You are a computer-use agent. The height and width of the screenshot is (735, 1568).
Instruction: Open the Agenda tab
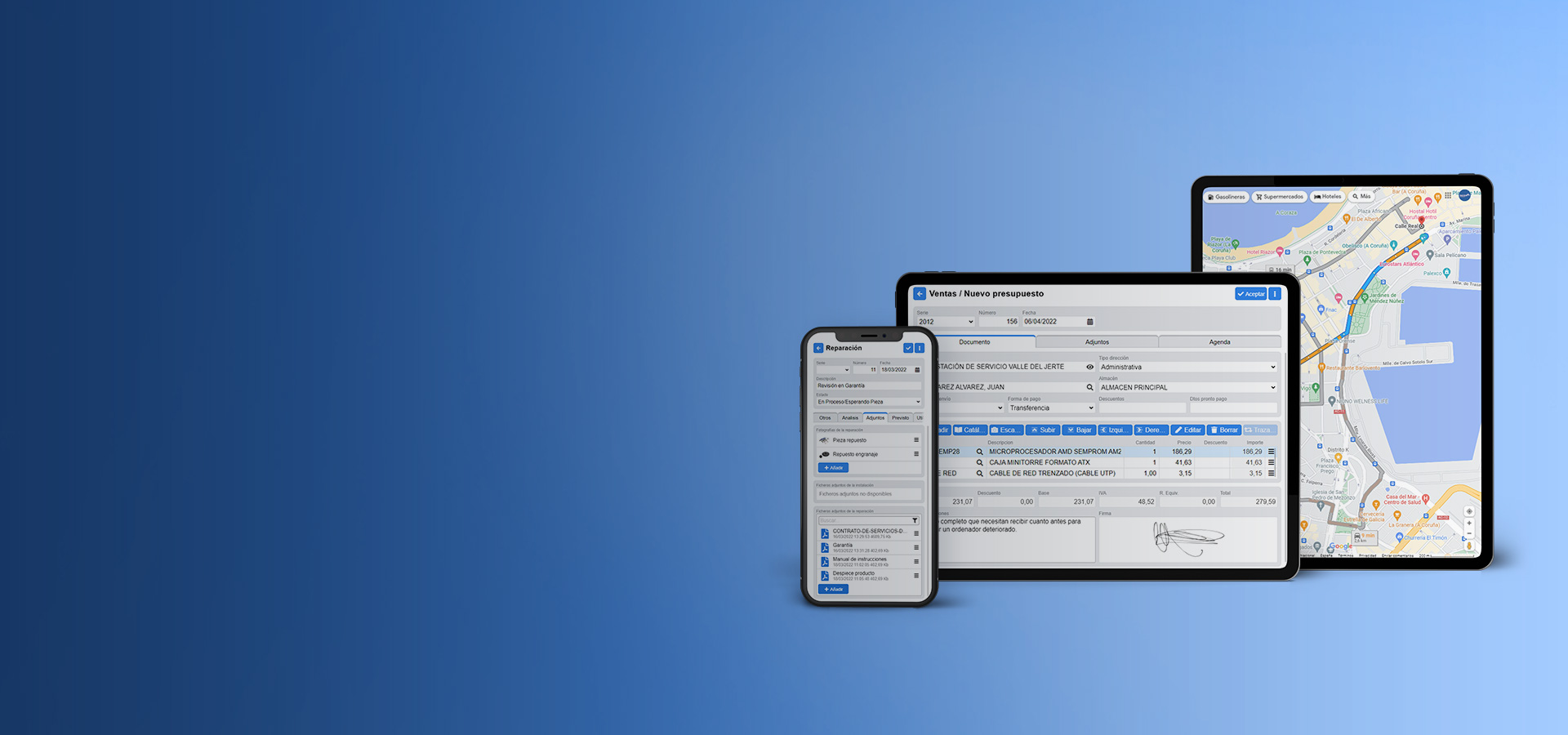point(1219,342)
